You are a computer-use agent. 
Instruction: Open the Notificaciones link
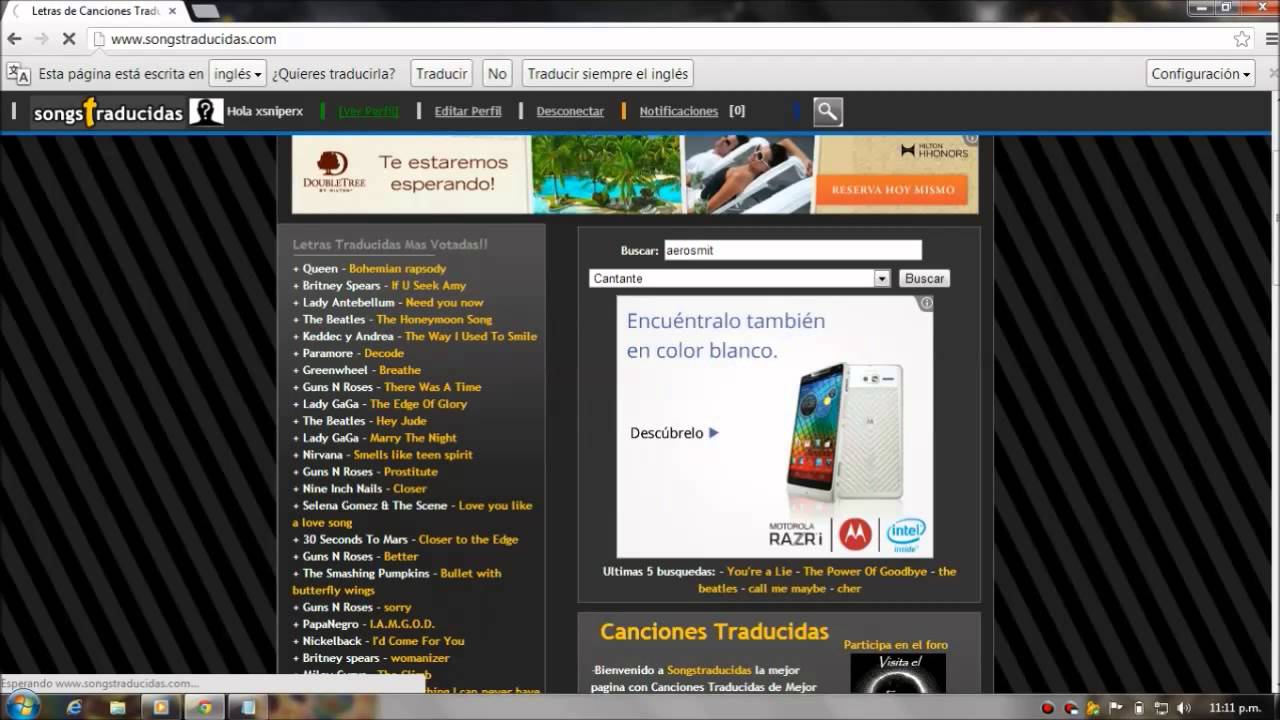(x=679, y=111)
